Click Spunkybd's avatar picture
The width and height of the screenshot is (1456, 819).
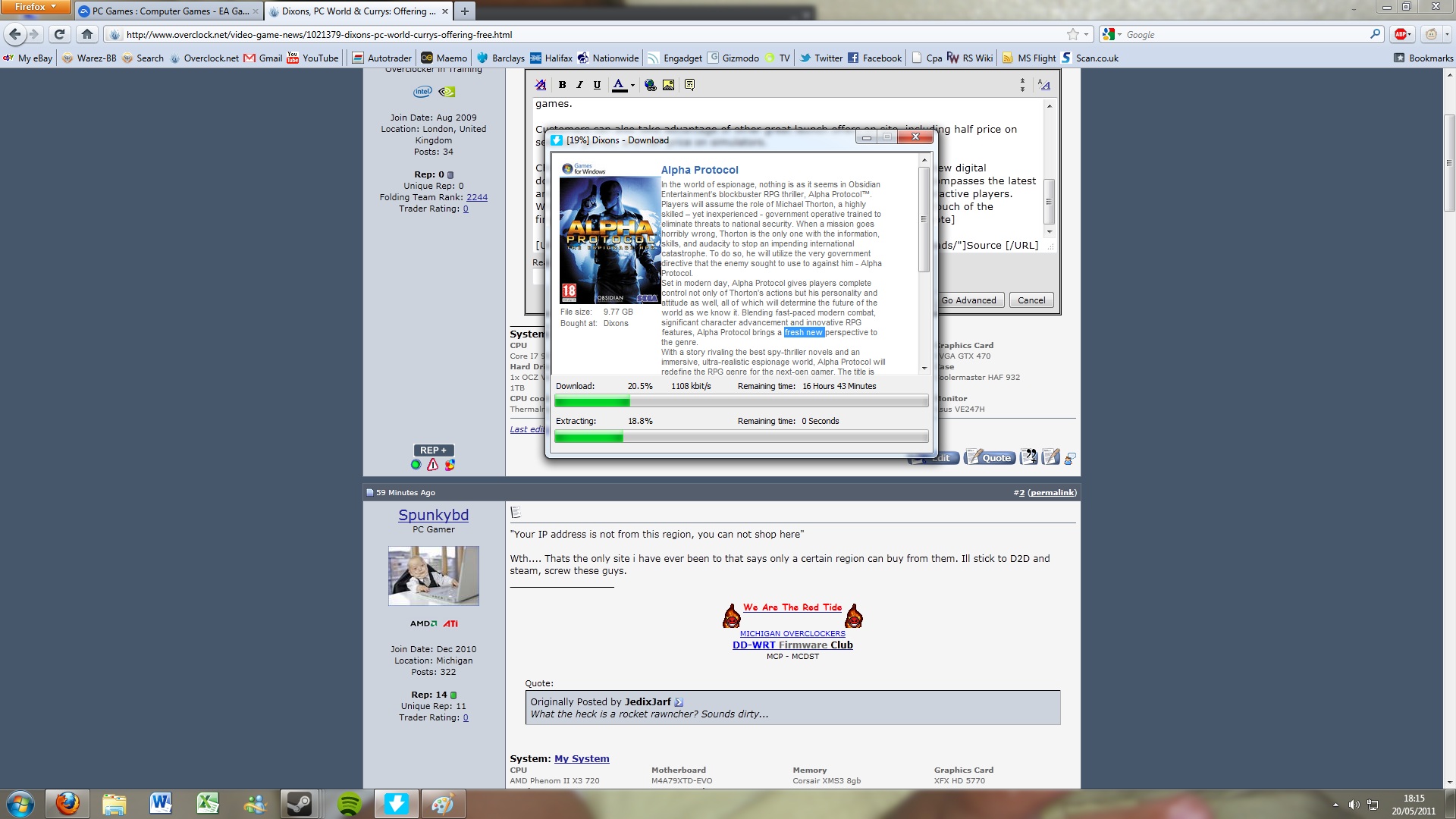click(x=434, y=576)
